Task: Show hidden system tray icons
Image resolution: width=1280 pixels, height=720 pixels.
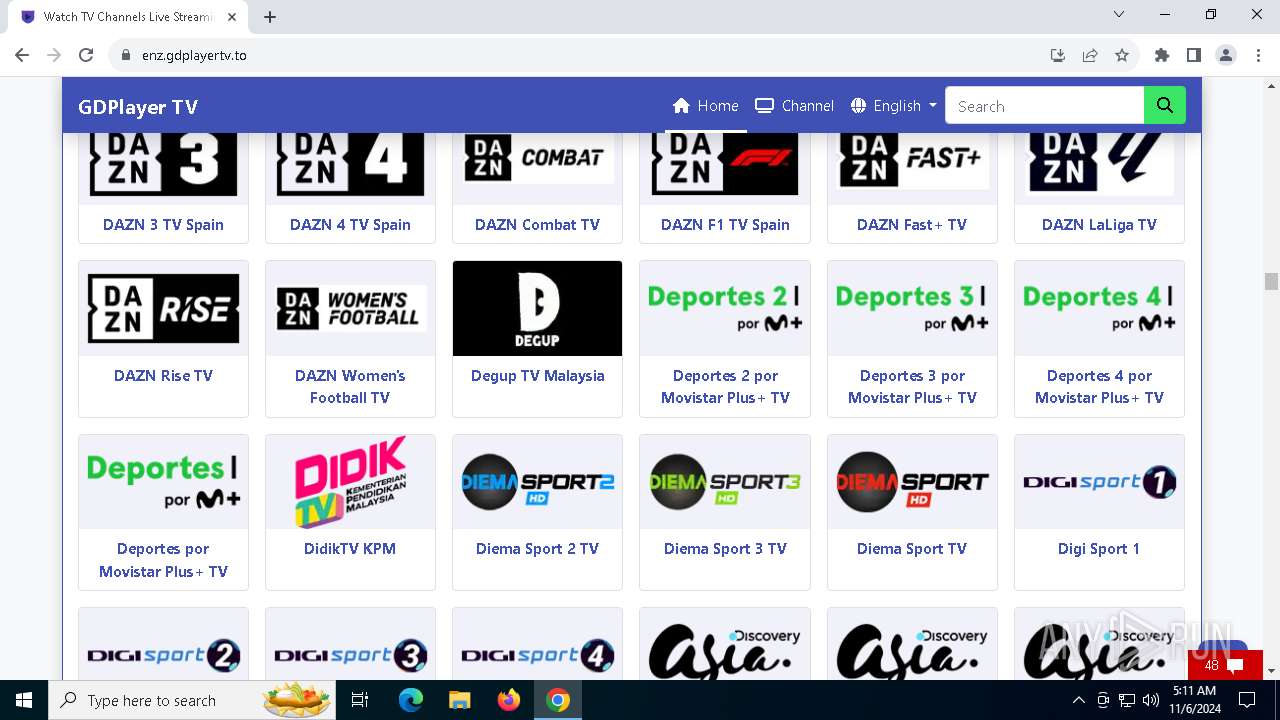Action: [1078, 700]
